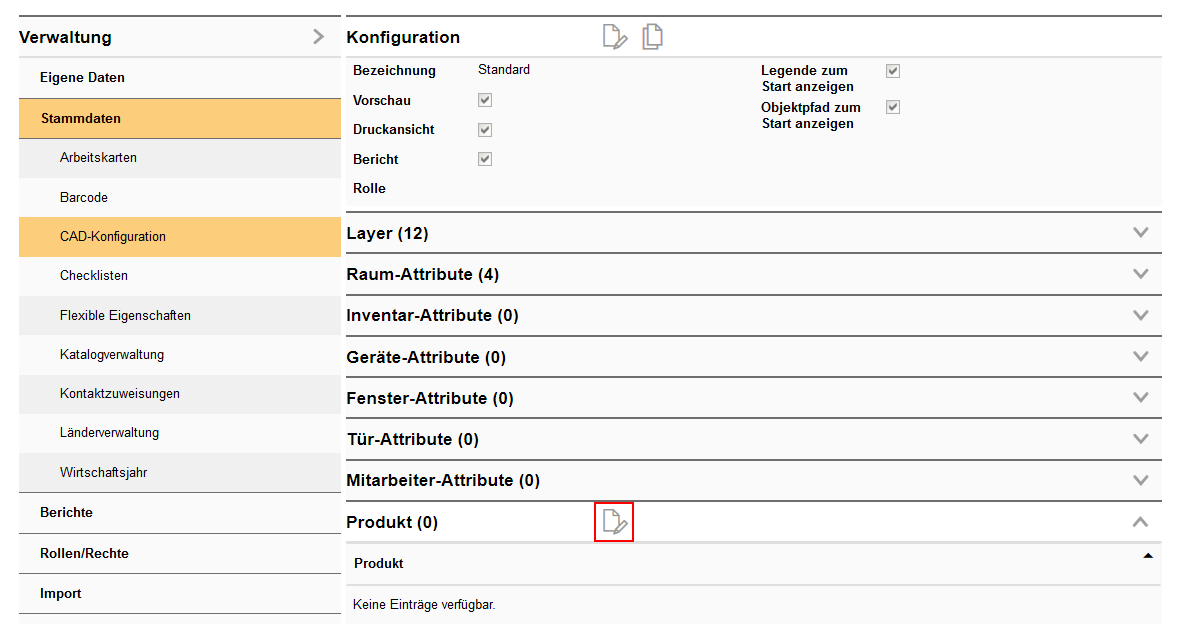This screenshot has height=624, width=1182.
Task: Expand the Tür-Attribute (0) section
Action: [x=1140, y=439]
